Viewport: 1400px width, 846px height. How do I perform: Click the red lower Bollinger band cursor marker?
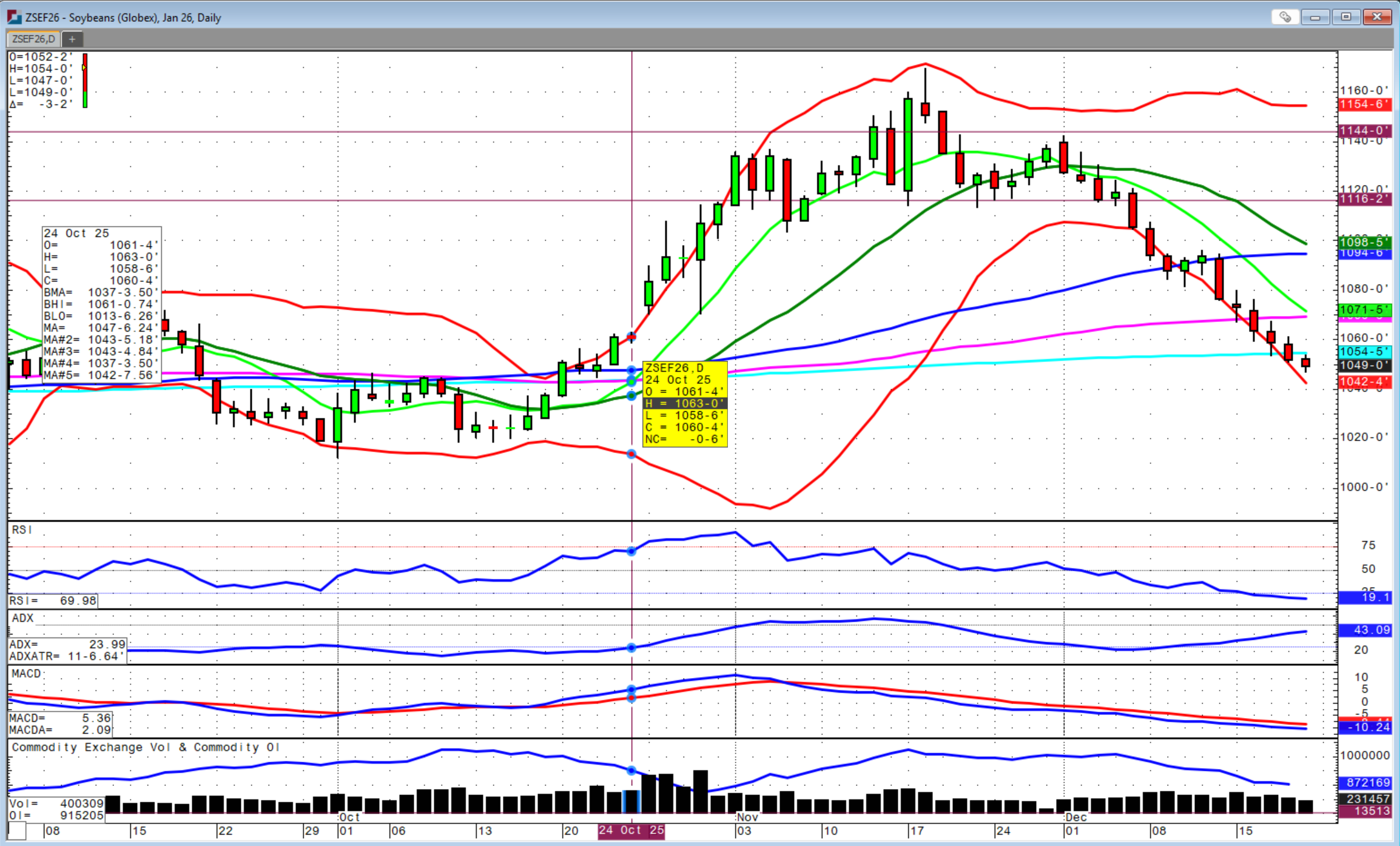point(631,454)
